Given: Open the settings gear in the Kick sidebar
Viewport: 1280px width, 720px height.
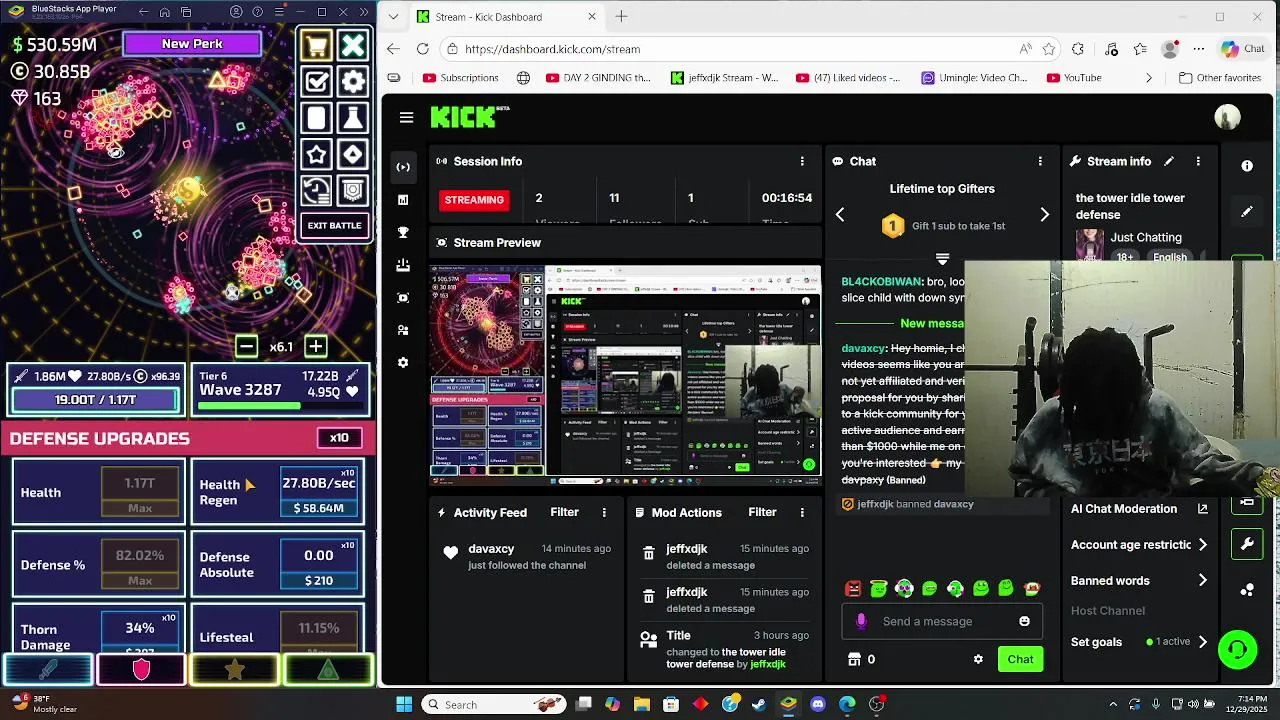Looking at the screenshot, I should 403,362.
